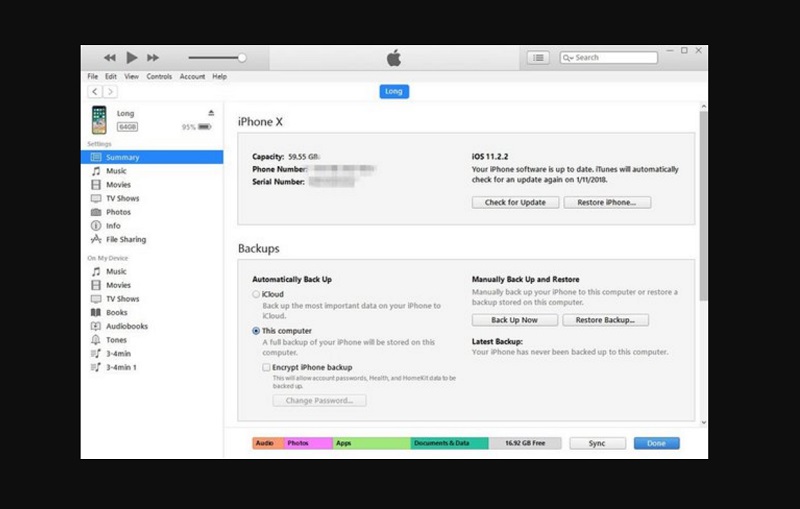This screenshot has width=800, height=509.
Task: Click the rewind playback button
Action: [110, 58]
